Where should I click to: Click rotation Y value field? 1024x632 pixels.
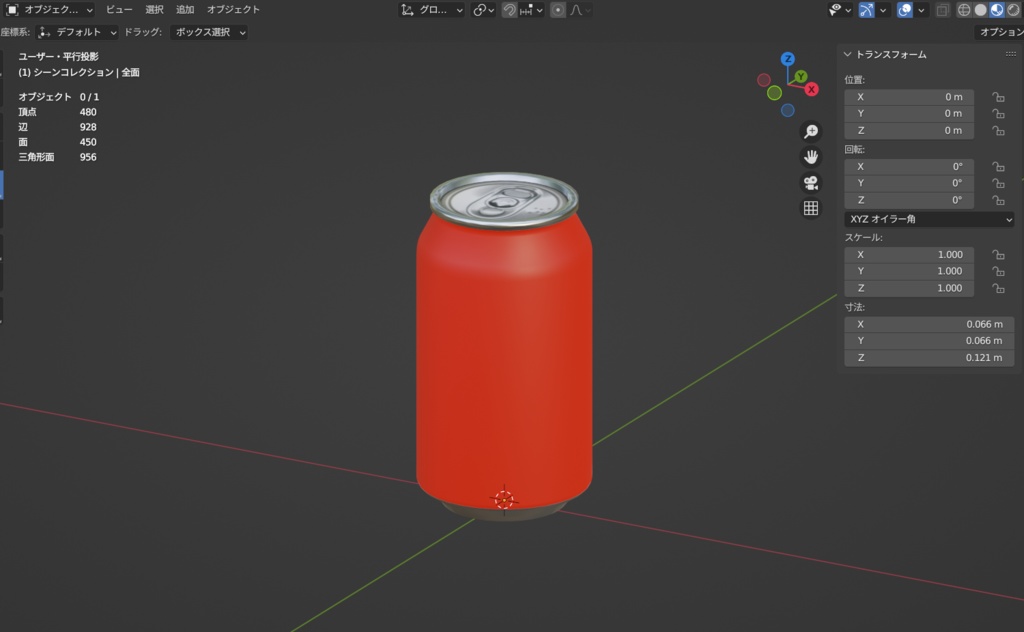click(909, 183)
